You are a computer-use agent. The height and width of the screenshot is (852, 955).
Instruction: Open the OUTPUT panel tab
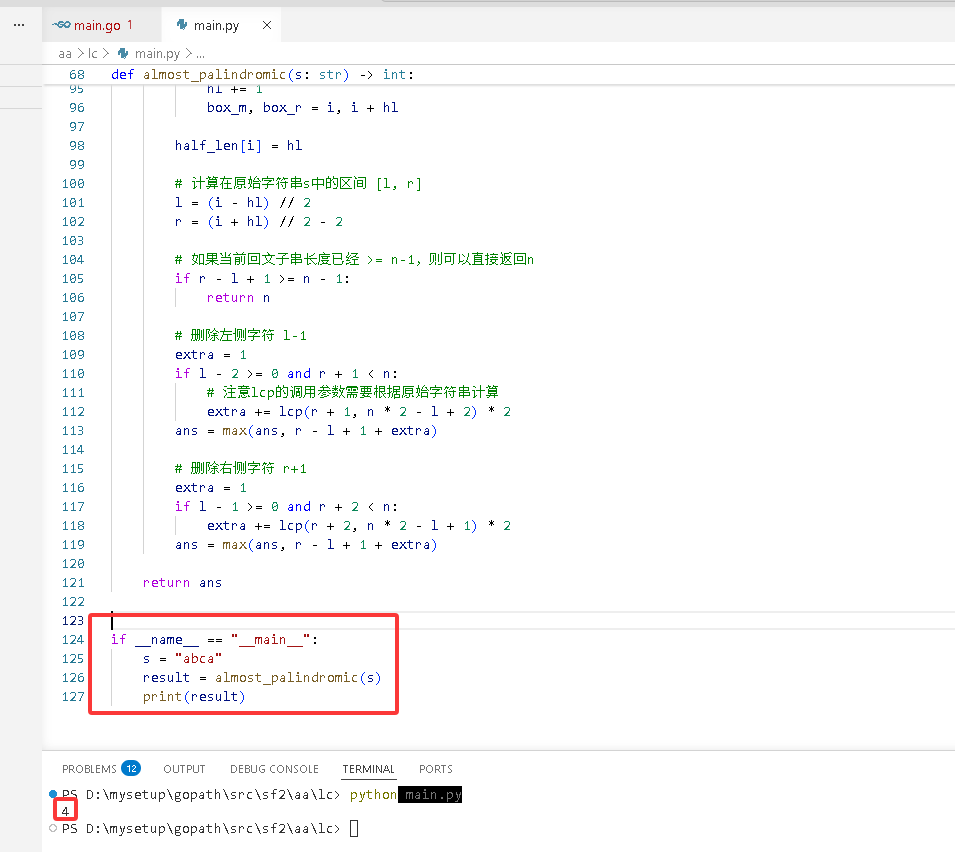[184, 769]
